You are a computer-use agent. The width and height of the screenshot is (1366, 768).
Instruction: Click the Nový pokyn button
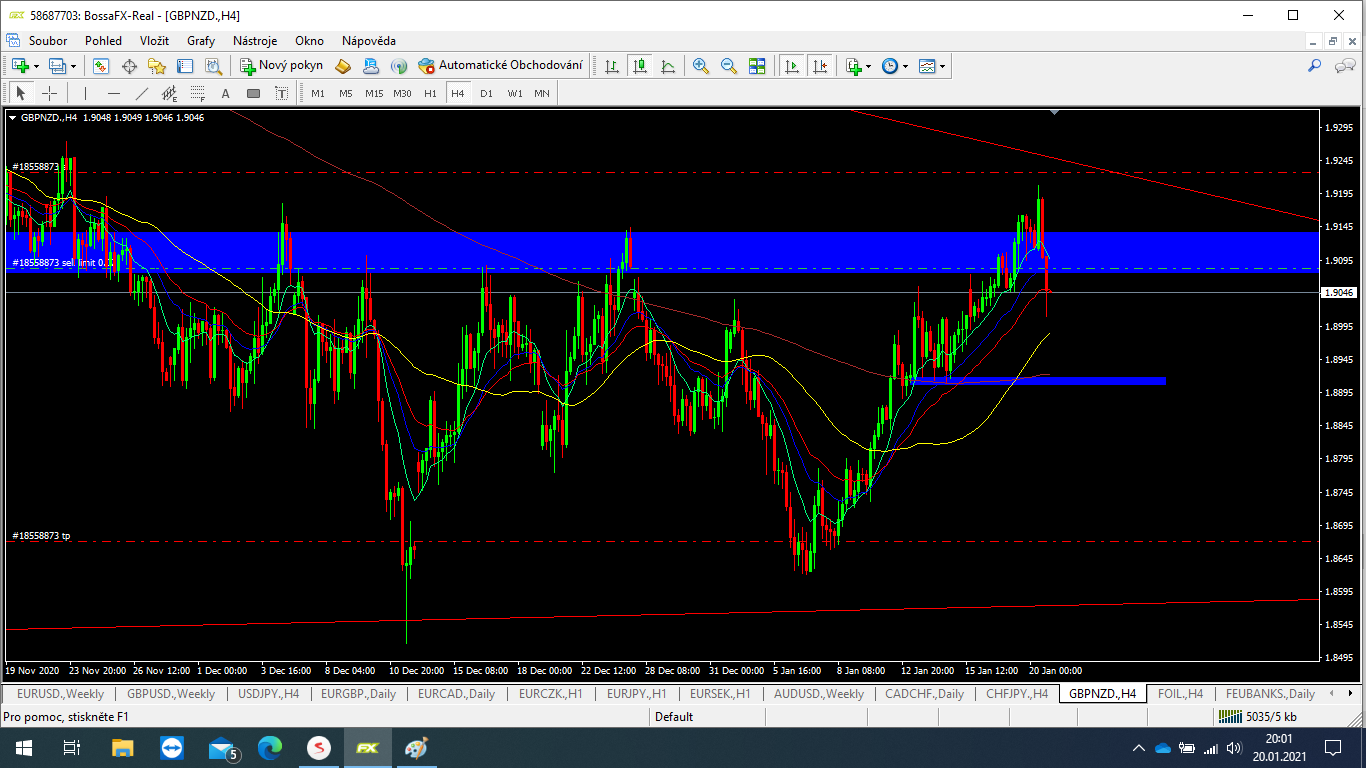pos(282,66)
